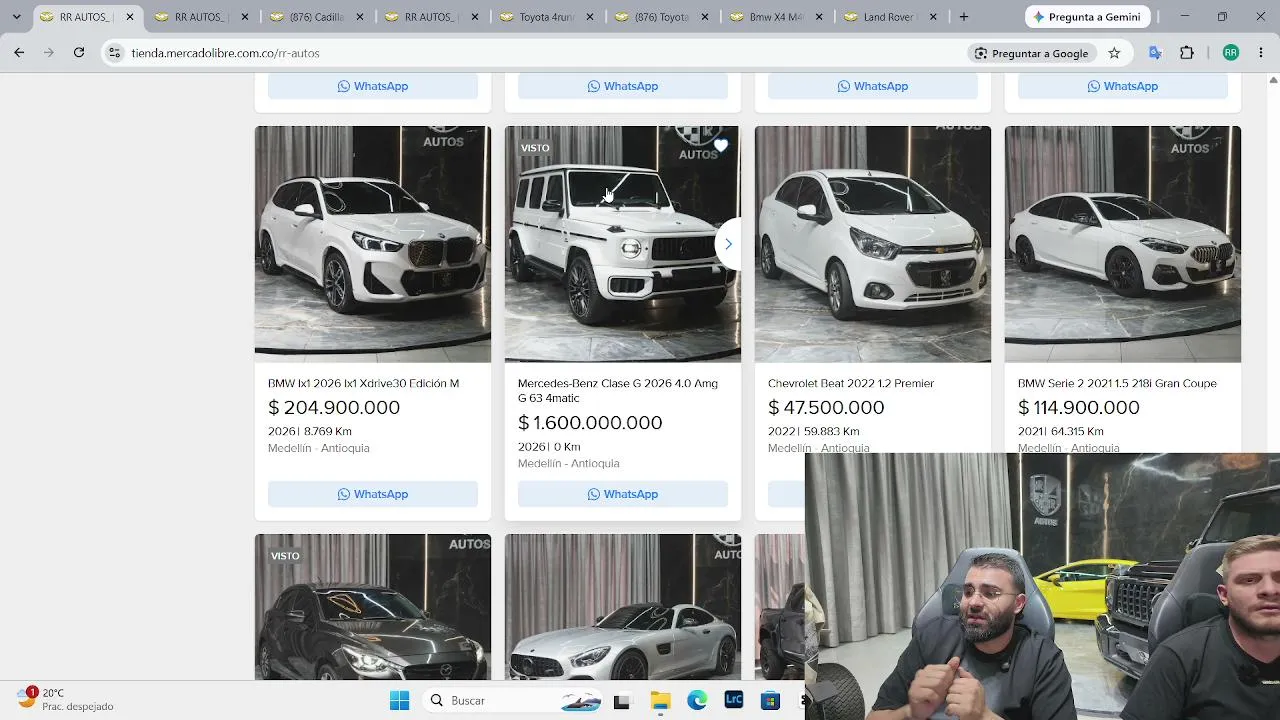Open the white BMW Serie 2 photo
1280x720 pixels.
[1123, 244]
